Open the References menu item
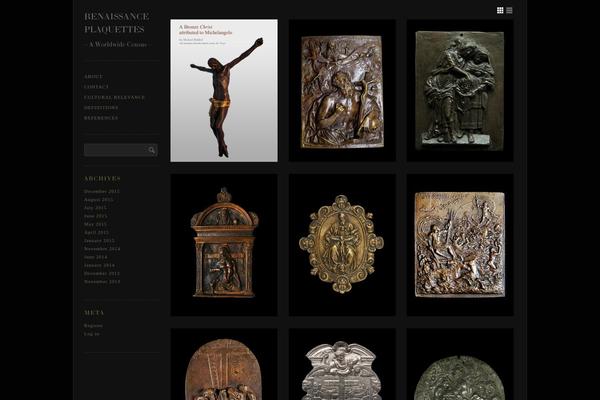This screenshot has width=600, height=400. pos(101,118)
